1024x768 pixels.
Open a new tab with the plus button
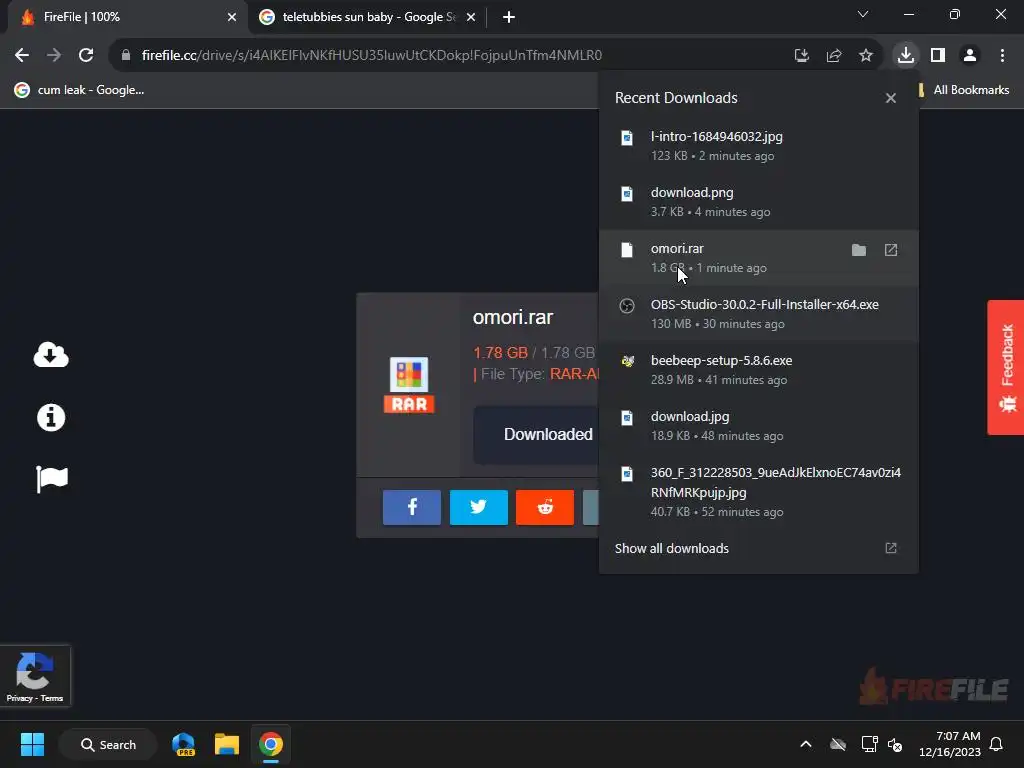[x=509, y=17]
